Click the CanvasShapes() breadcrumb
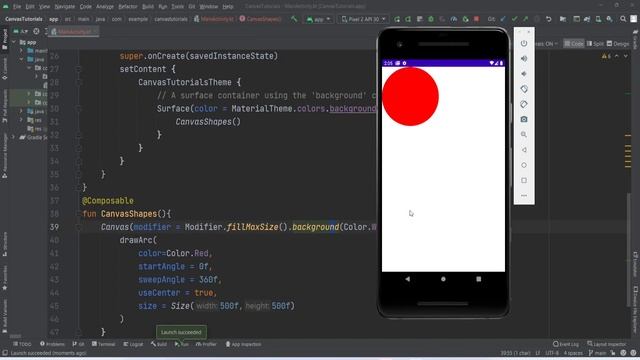 (260, 19)
